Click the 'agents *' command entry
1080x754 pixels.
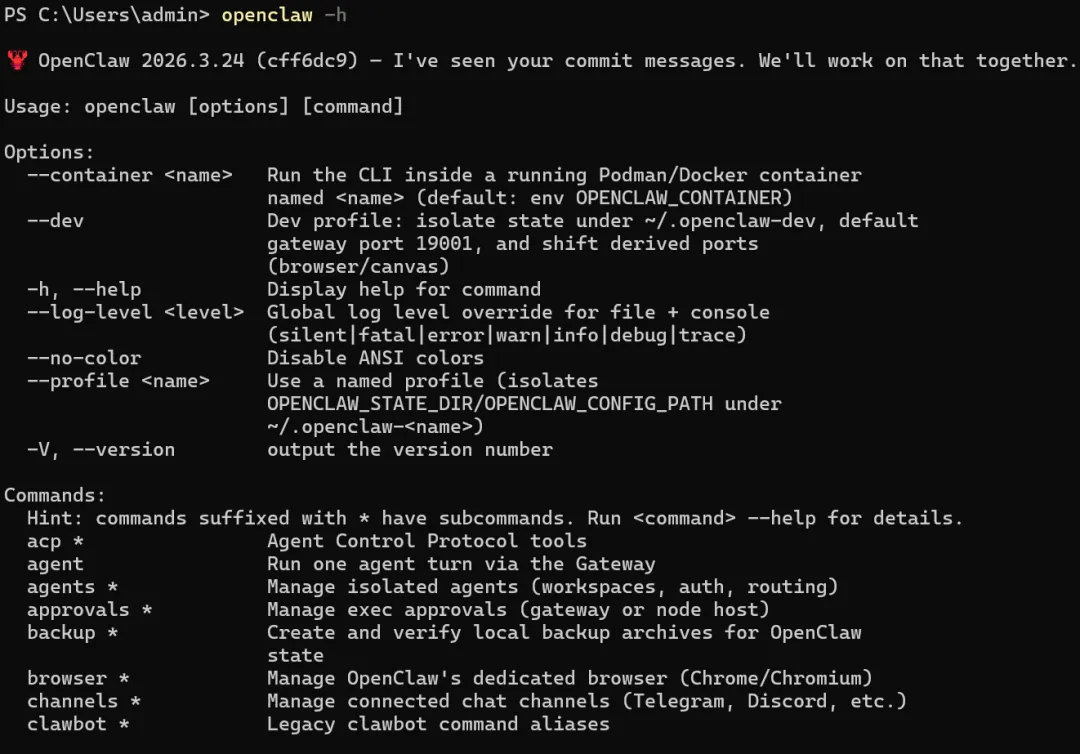pyautogui.click(x=73, y=587)
